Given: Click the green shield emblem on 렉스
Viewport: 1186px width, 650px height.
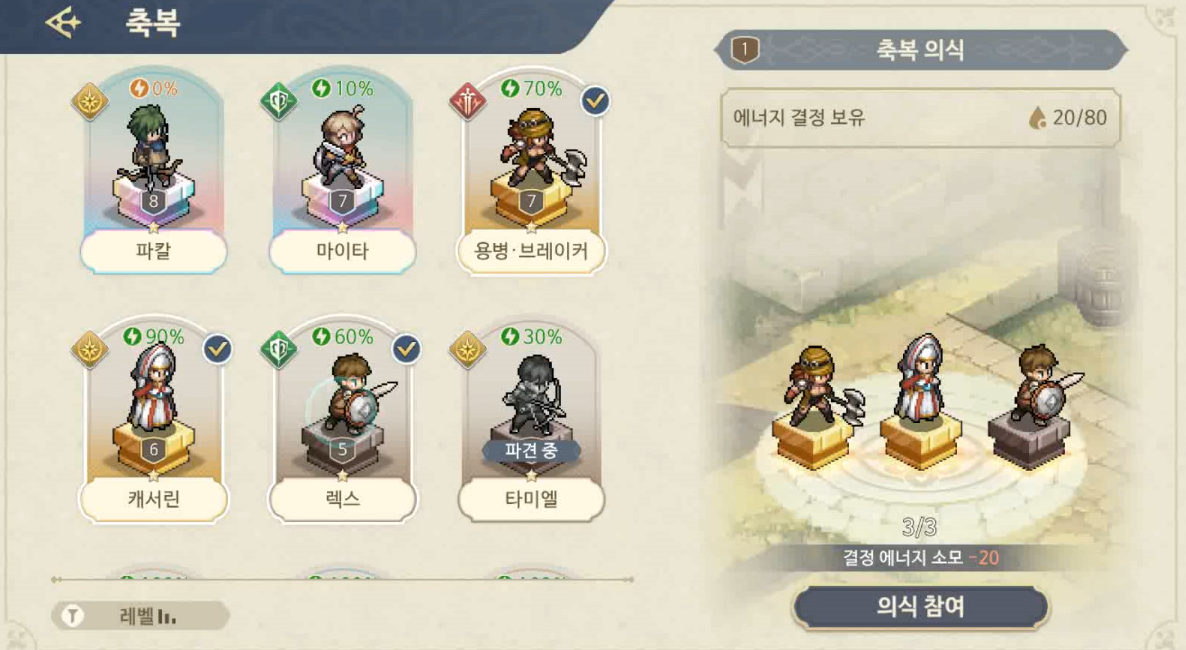Looking at the screenshot, I should click(x=279, y=350).
